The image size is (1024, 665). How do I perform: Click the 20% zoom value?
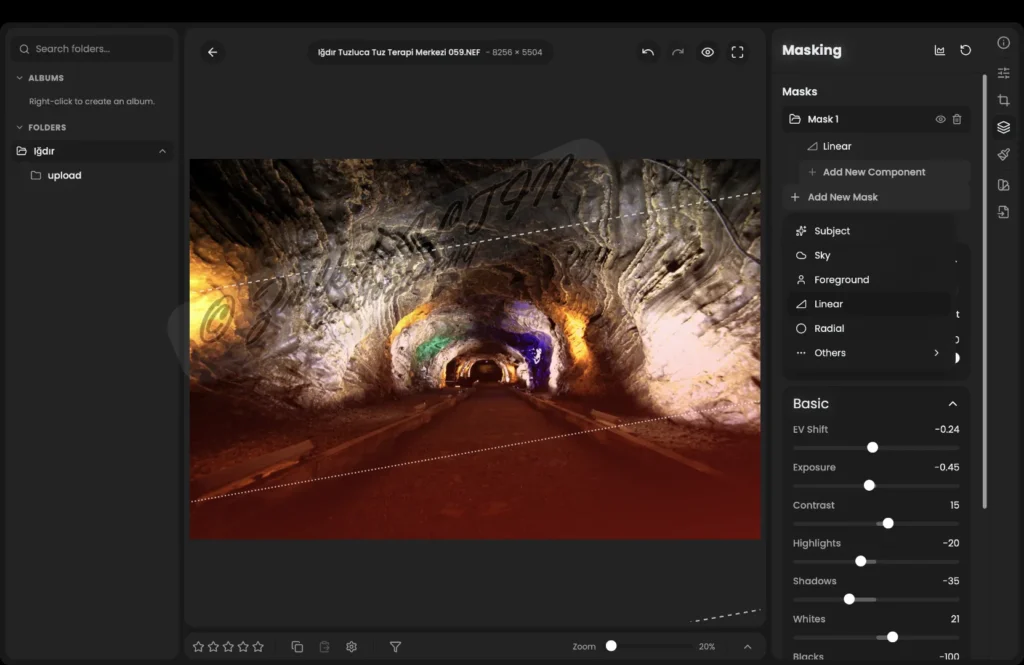(x=707, y=647)
